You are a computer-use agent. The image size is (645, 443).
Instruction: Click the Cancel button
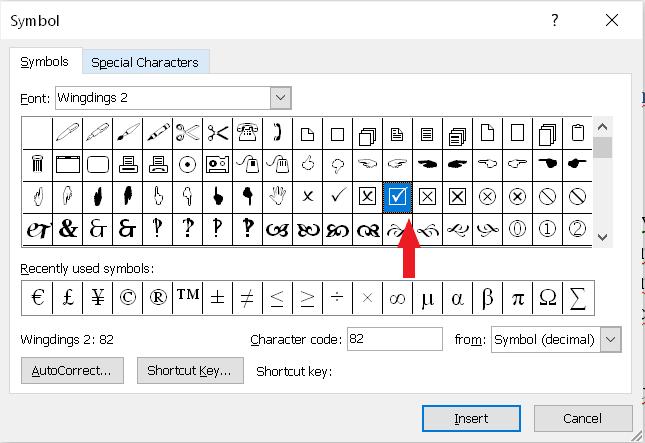click(582, 418)
